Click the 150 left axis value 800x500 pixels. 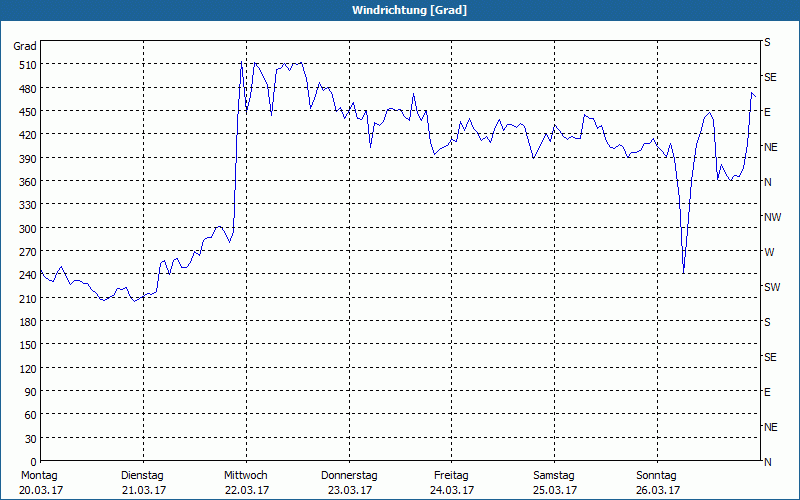[x=29, y=345]
